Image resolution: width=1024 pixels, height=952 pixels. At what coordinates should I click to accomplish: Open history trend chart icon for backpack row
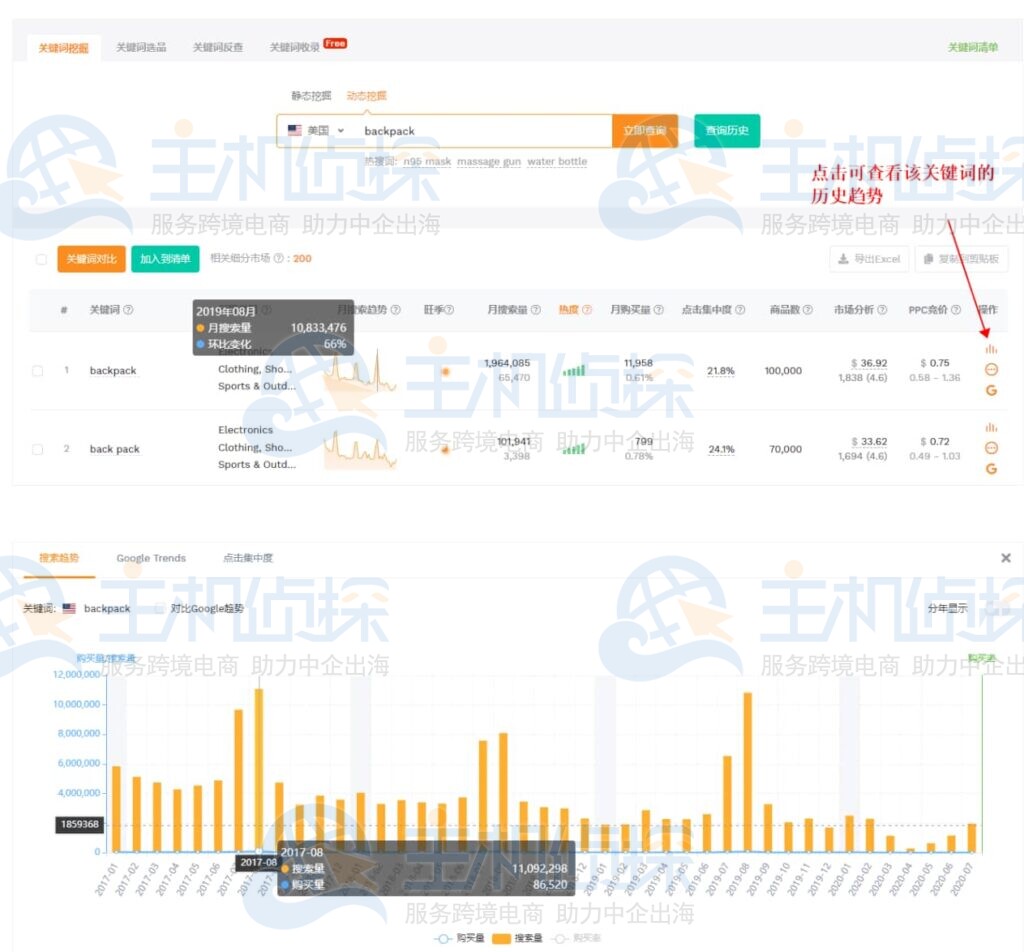tap(991, 349)
